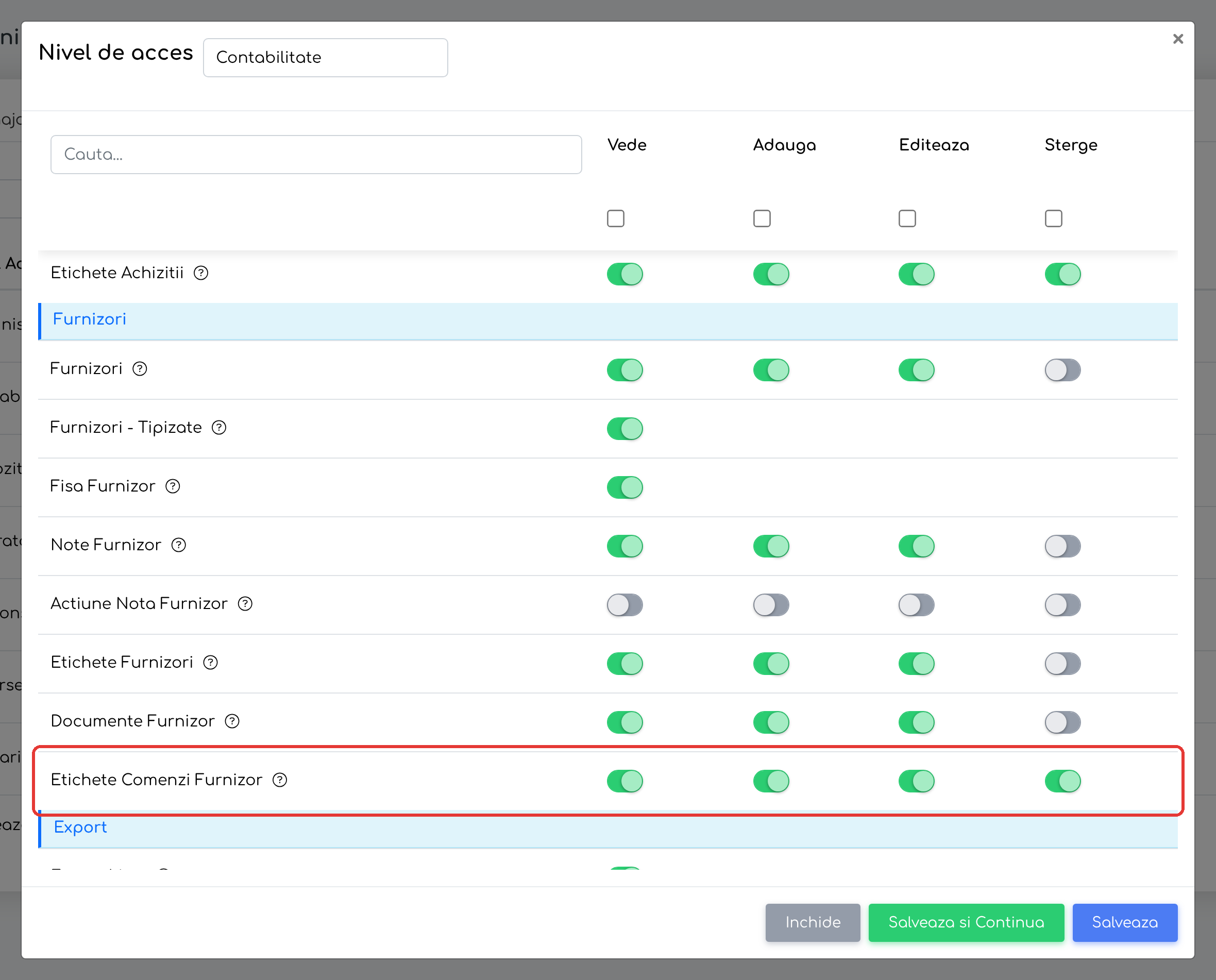
Task: Turn on Editeaza for Actiune Nota Furnizor
Action: tap(916, 605)
